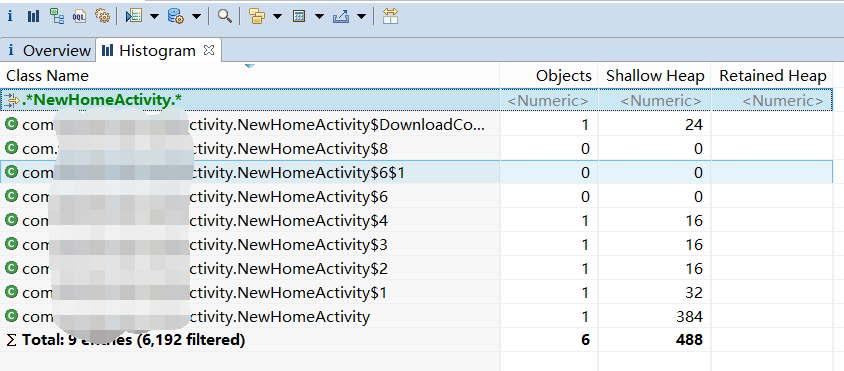Open the Histogram toolbar icon

coord(33,16)
